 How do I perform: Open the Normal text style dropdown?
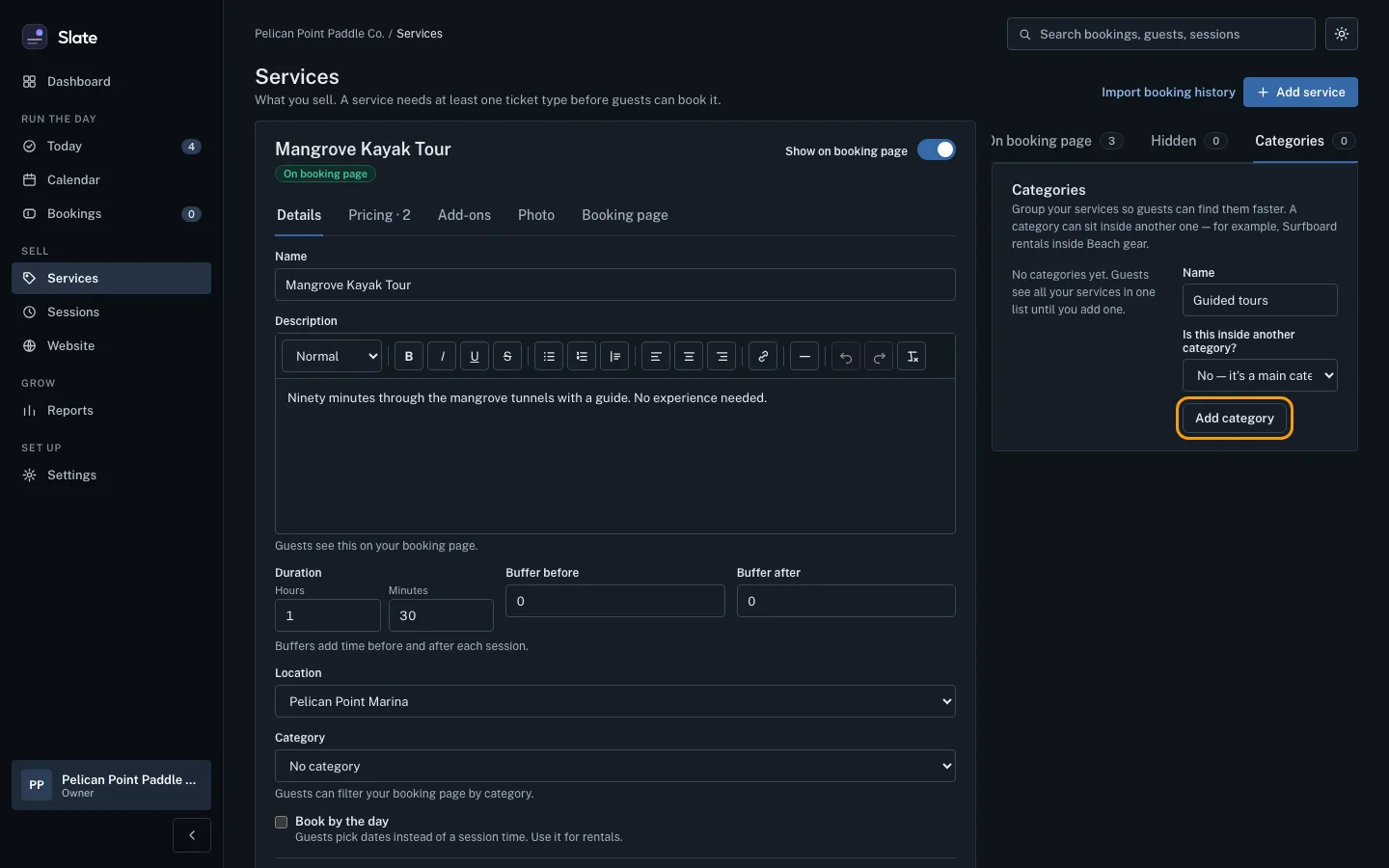click(x=332, y=357)
